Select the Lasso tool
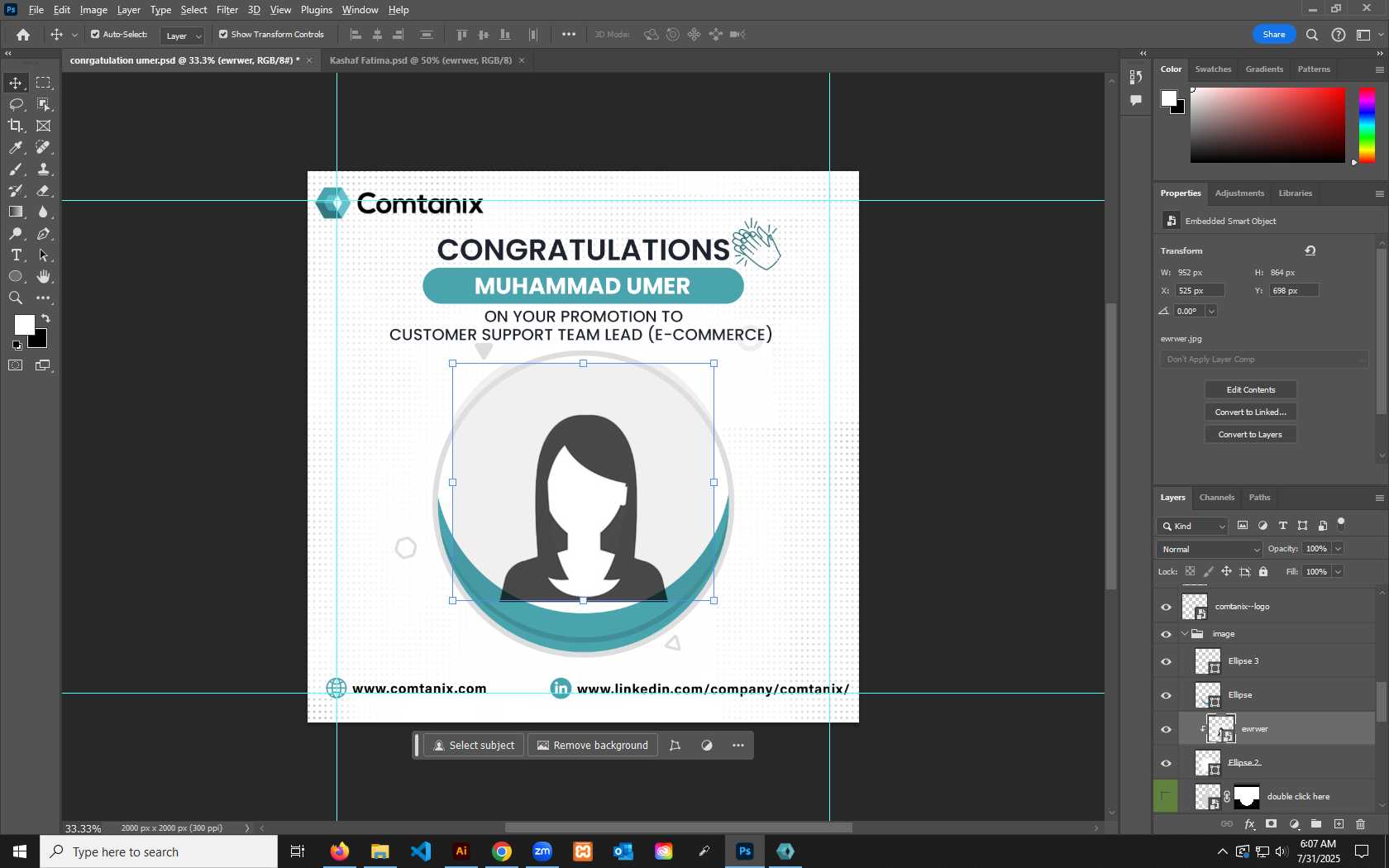Viewport: 1389px width, 868px height. pyautogui.click(x=16, y=104)
